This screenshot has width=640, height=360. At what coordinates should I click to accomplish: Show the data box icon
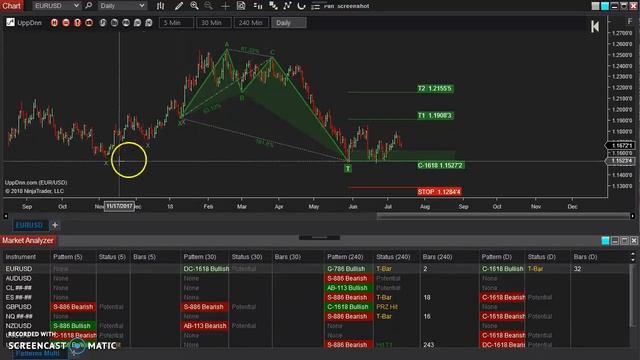(241, 6)
